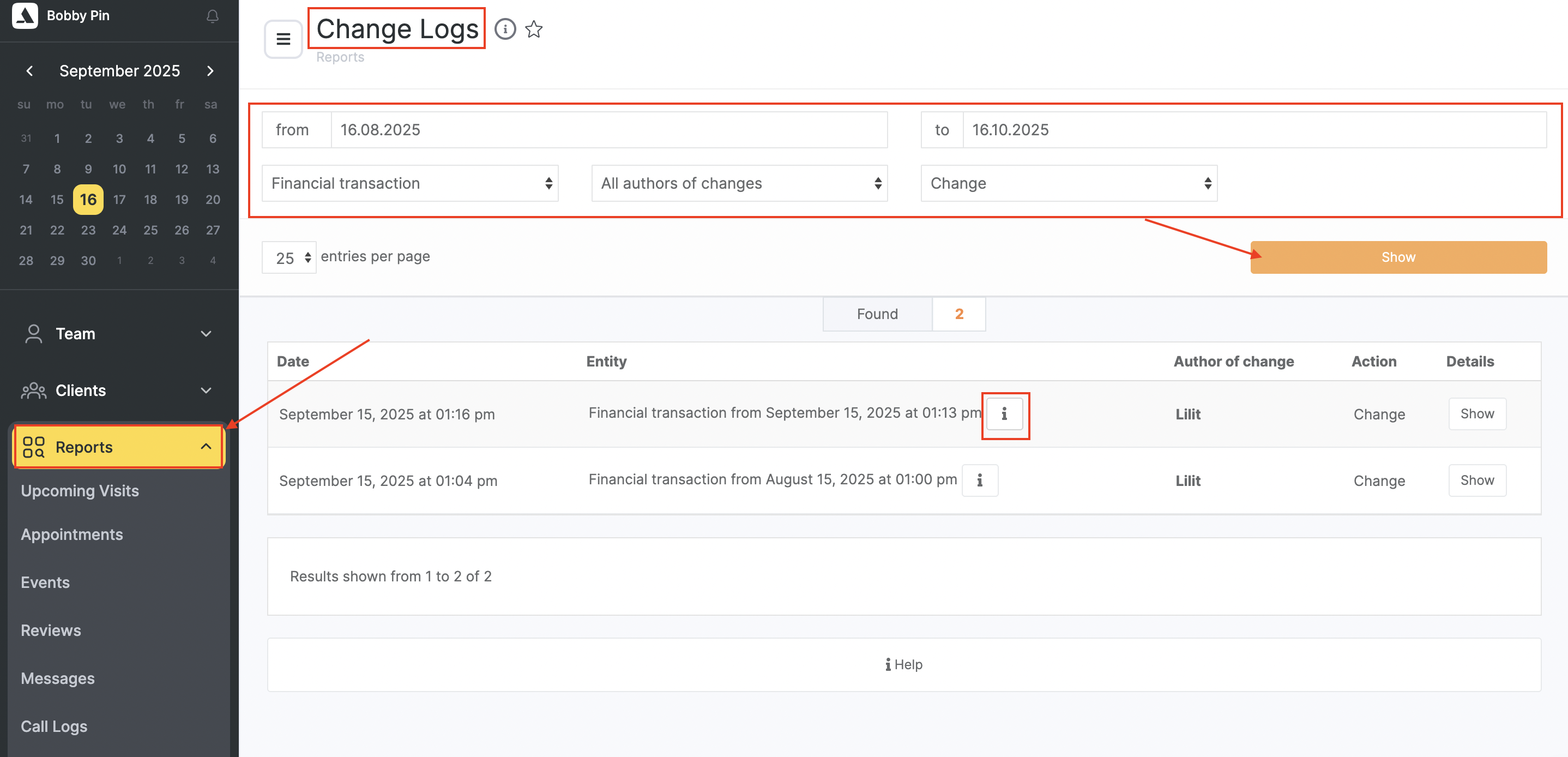Expand the Team menu section
1568x757 pixels.
tap(119, 334)
